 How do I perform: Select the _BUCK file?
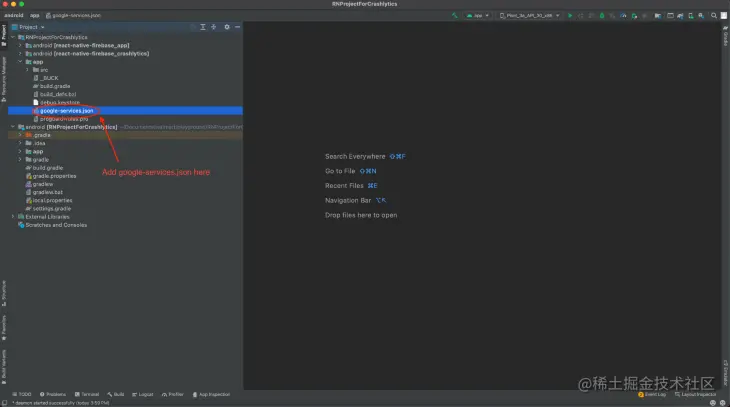pos(46,78)
